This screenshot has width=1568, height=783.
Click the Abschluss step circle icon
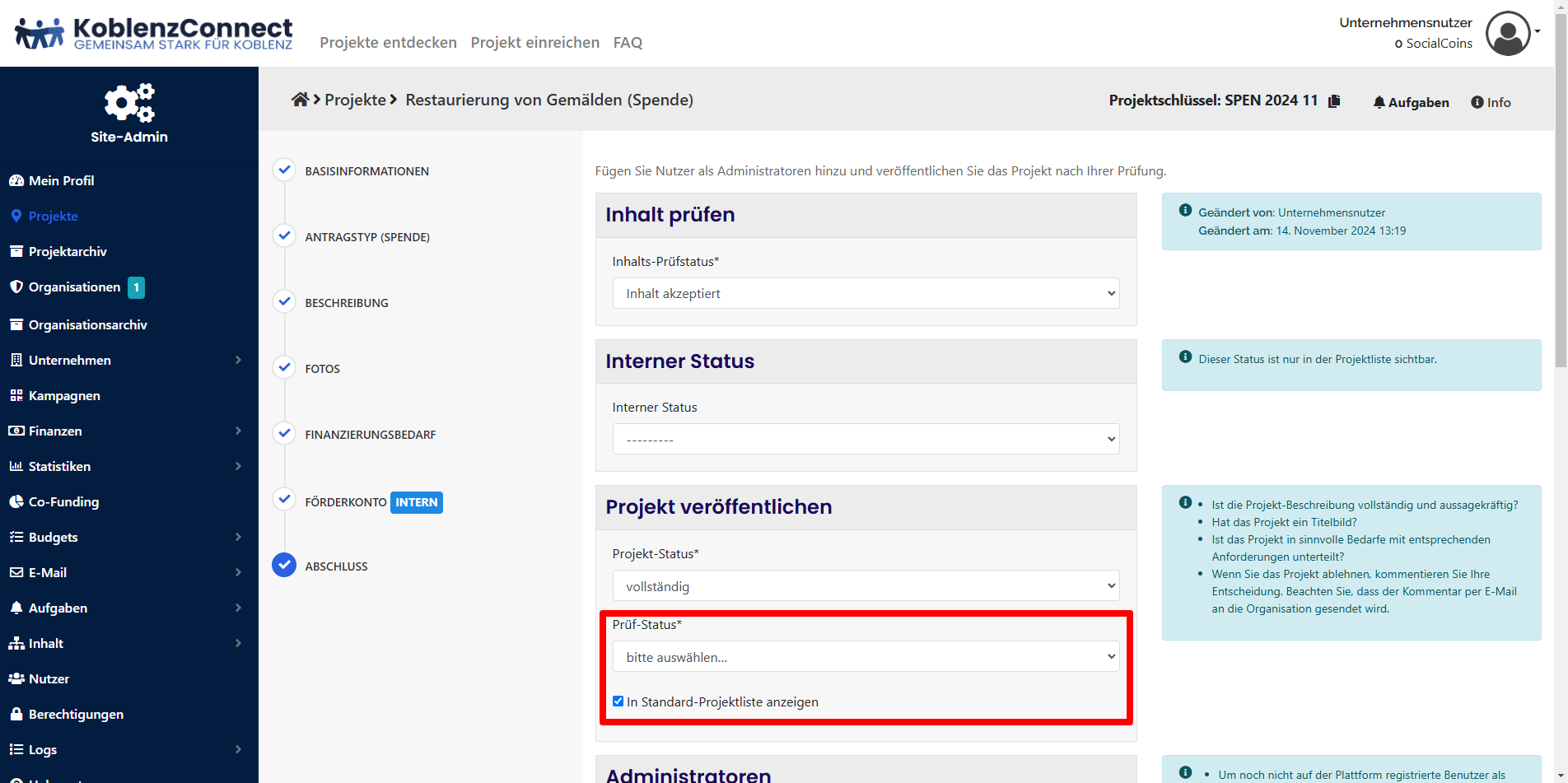pos(284,566)
